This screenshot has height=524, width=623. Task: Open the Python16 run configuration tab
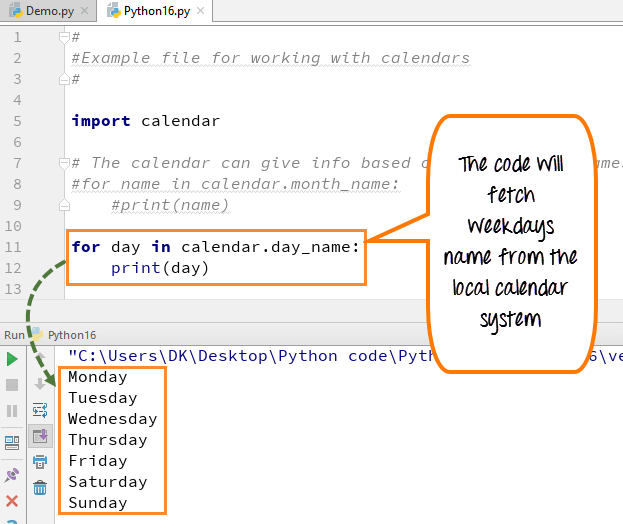click(x=70, y=335)
